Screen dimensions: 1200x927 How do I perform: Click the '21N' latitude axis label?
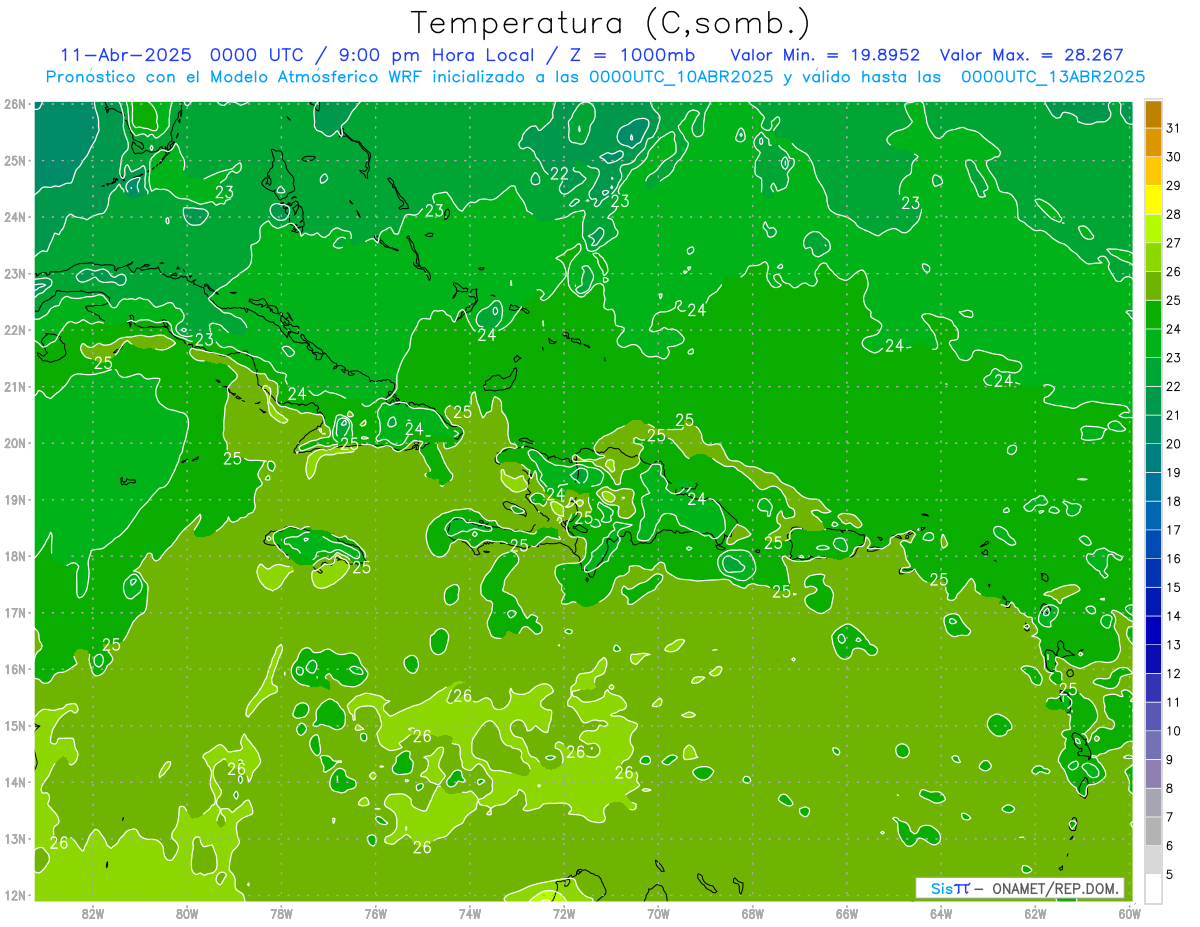point(15,386)
